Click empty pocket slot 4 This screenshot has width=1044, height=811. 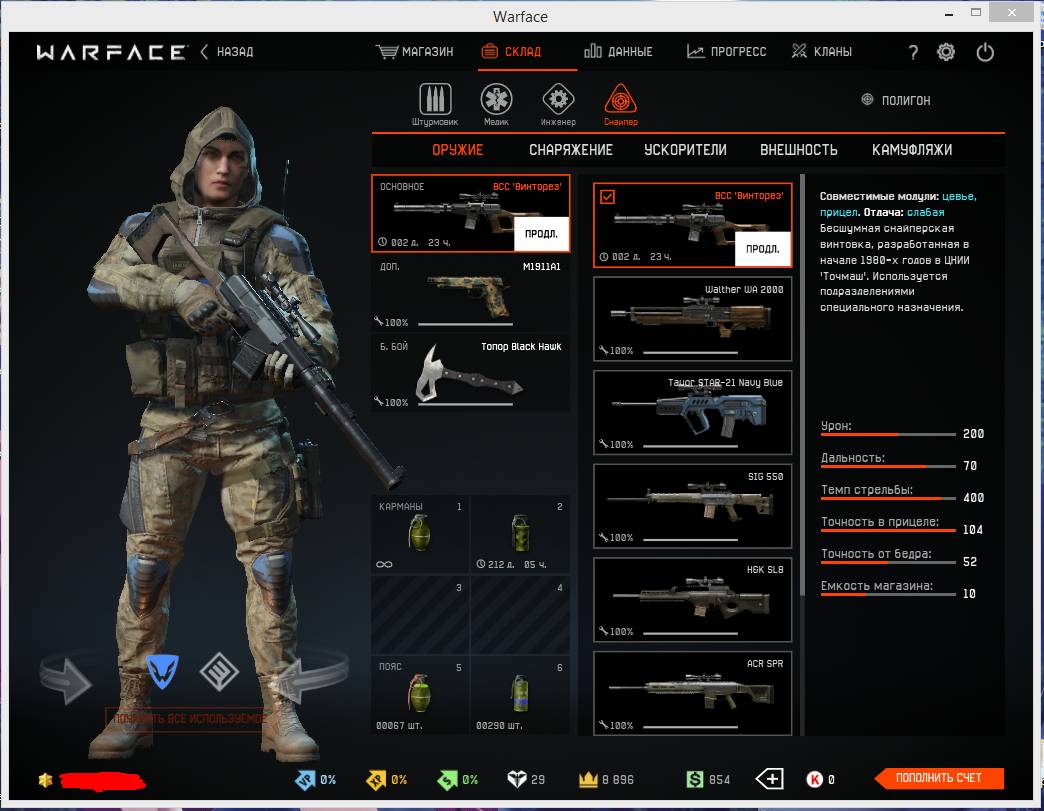520,615
